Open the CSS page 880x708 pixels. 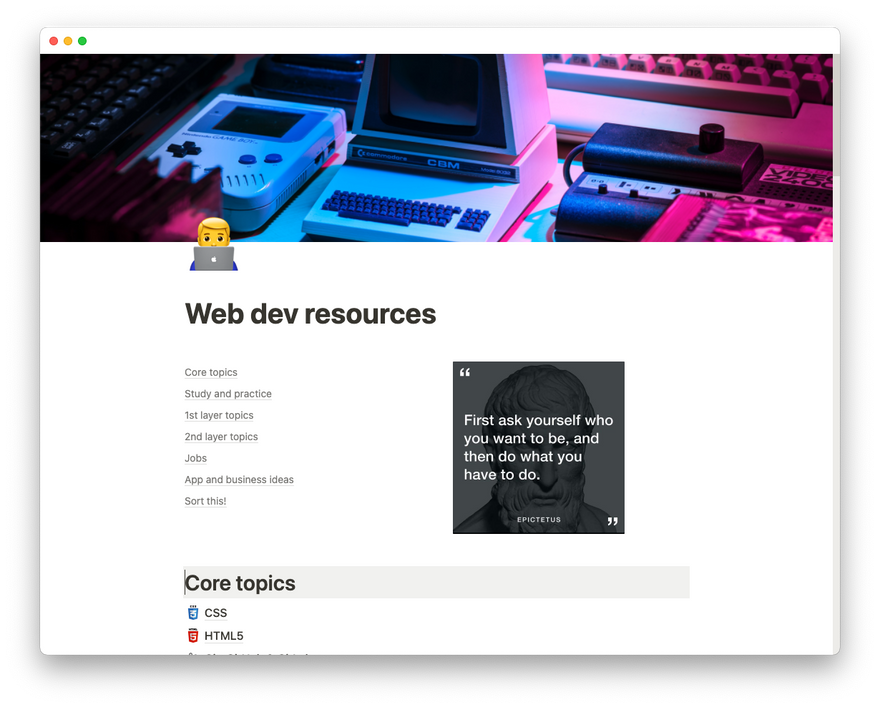pyautogui.click(x=216, y=613)
